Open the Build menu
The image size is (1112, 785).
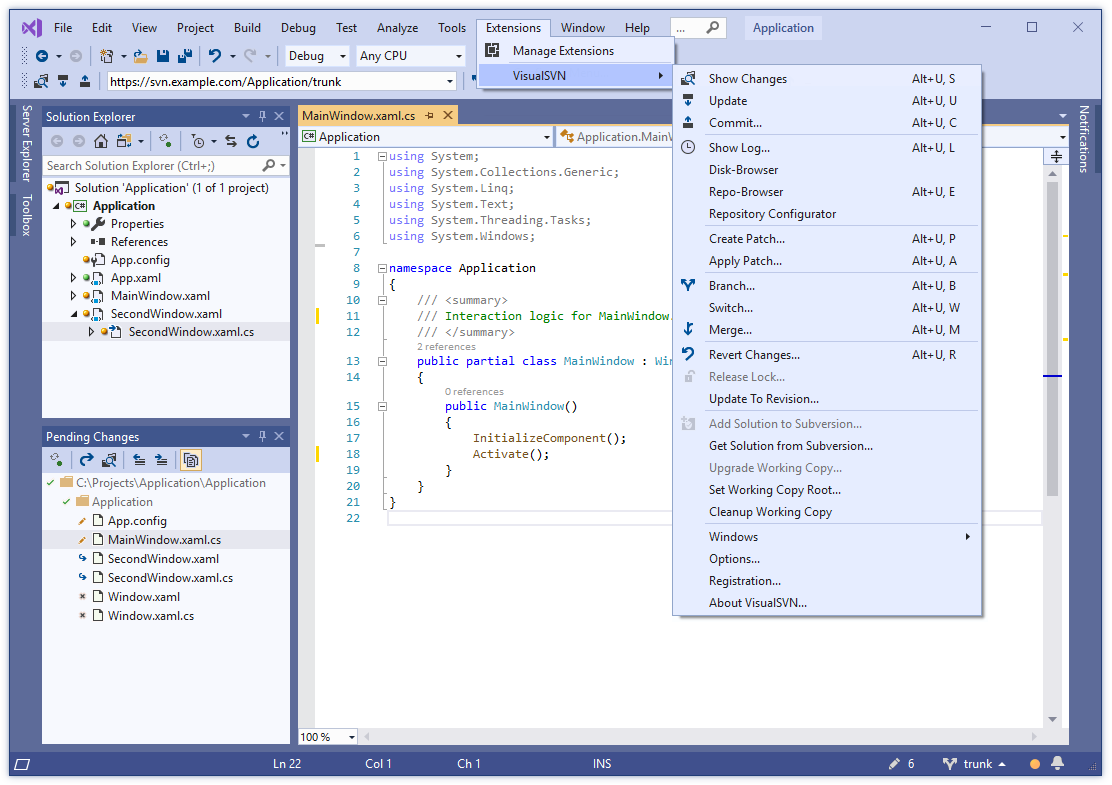click(248, 28)
